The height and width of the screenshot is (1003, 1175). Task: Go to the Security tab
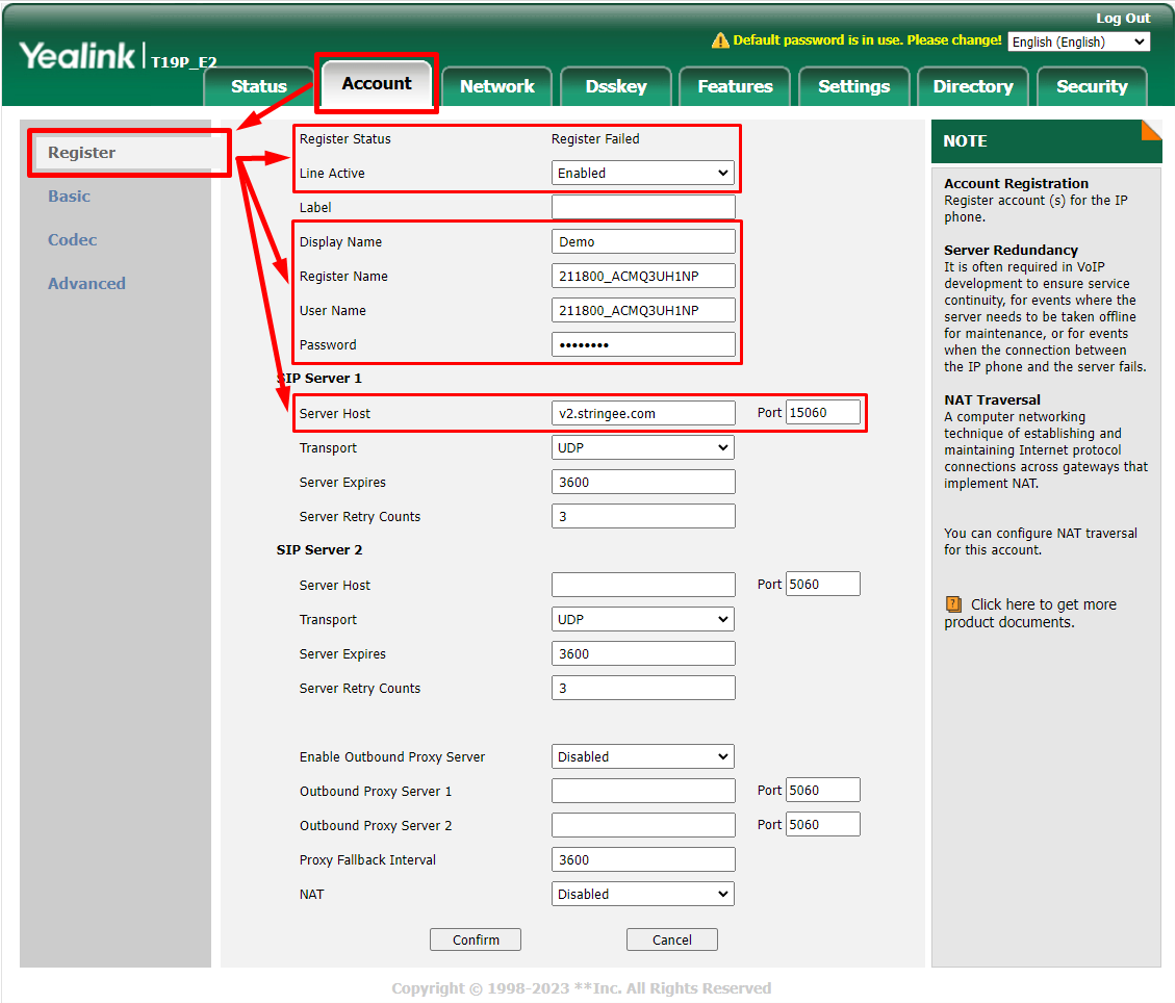pos(1091,87)
